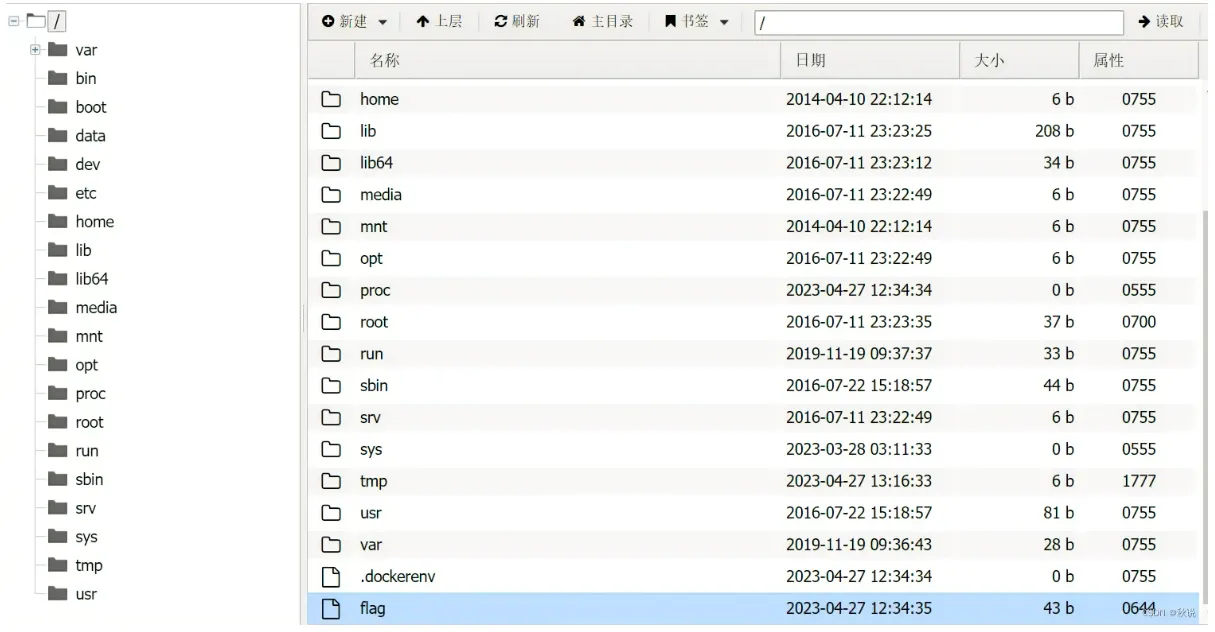Select run row in file list
1215x632 pixels.
[x=752, y=354]
